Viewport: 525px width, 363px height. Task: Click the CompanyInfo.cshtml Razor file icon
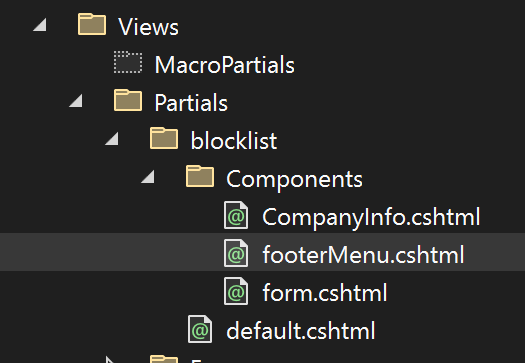point(236,215)
